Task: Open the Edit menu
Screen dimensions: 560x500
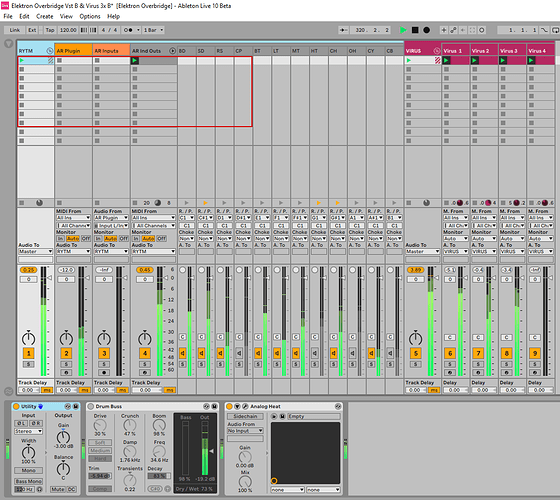Action: point(24,16)
